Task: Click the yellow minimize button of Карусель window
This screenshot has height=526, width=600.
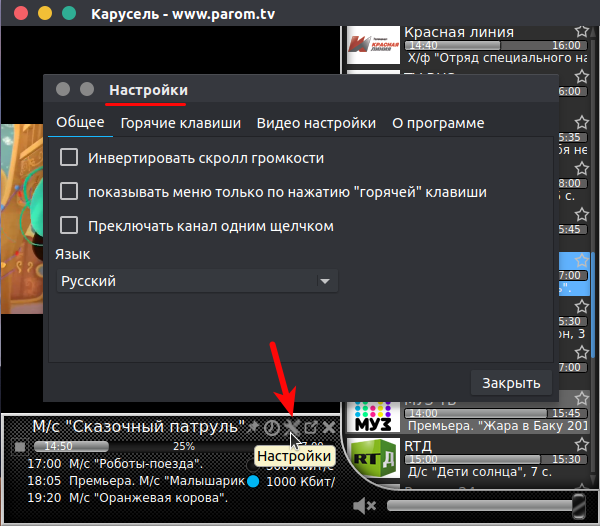Action: (x=45, y=13)
